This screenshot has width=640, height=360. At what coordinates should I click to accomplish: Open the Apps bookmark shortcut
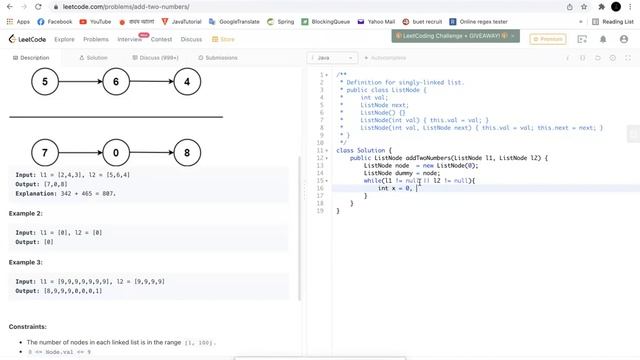[18, 22]
